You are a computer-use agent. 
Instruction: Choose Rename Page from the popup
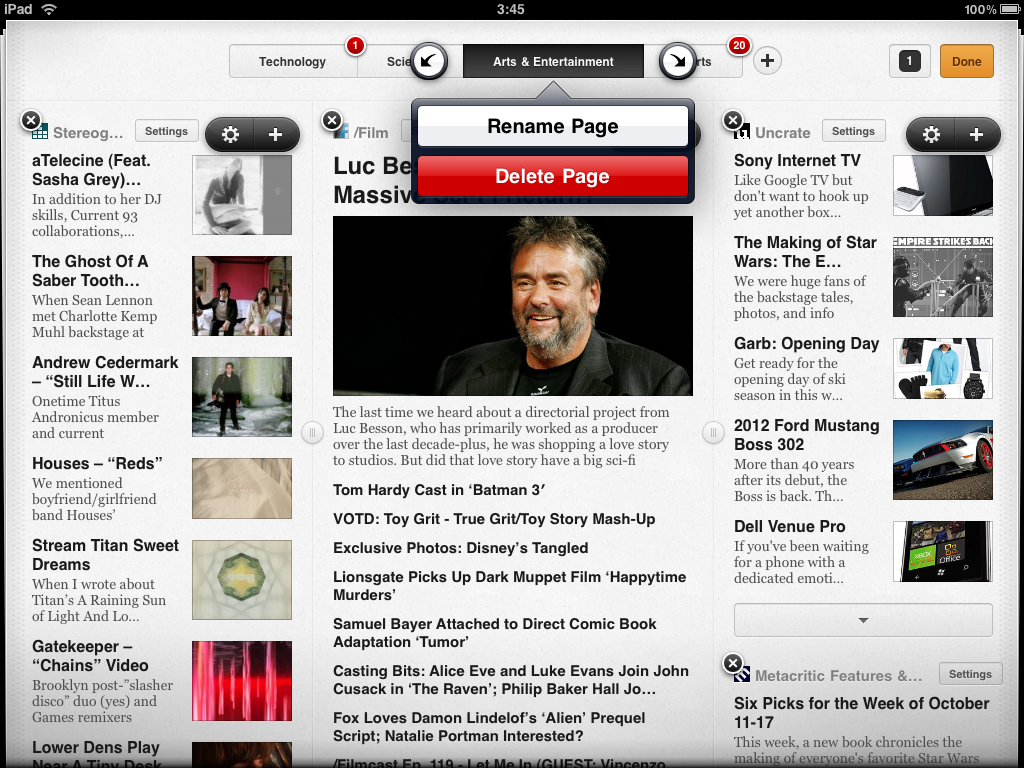coord(552,126)
